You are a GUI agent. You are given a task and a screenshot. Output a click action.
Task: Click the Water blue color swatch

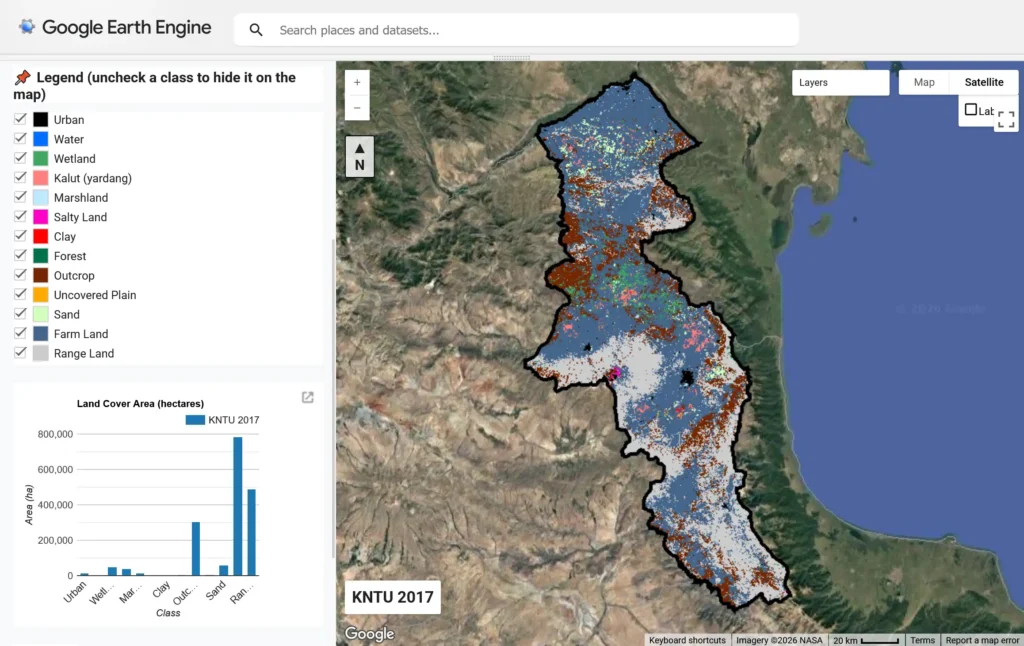tap(40, 139)
